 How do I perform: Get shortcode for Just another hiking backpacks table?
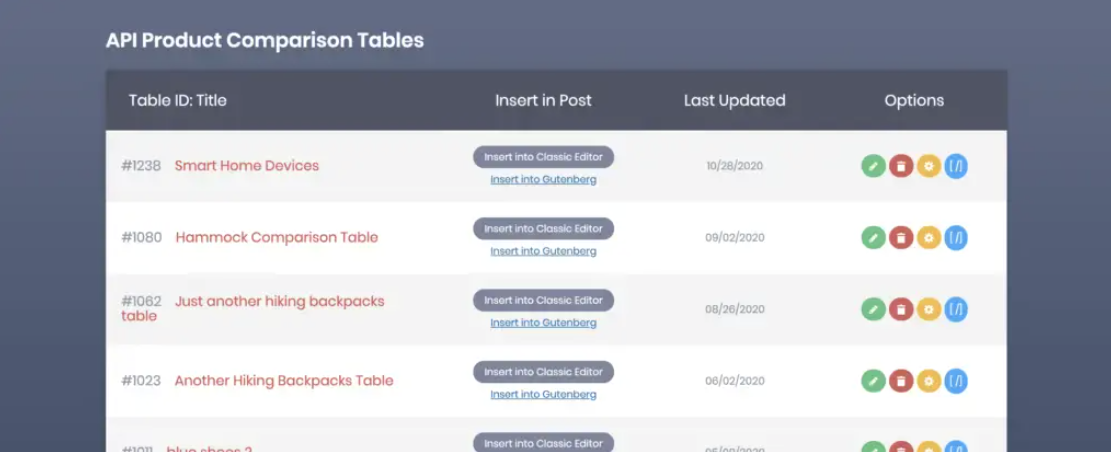click(x=956, y=309)
